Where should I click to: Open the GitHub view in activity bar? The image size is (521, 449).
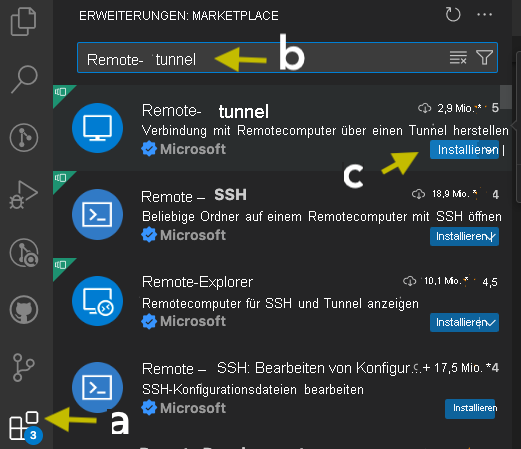(x=24, y=310)
